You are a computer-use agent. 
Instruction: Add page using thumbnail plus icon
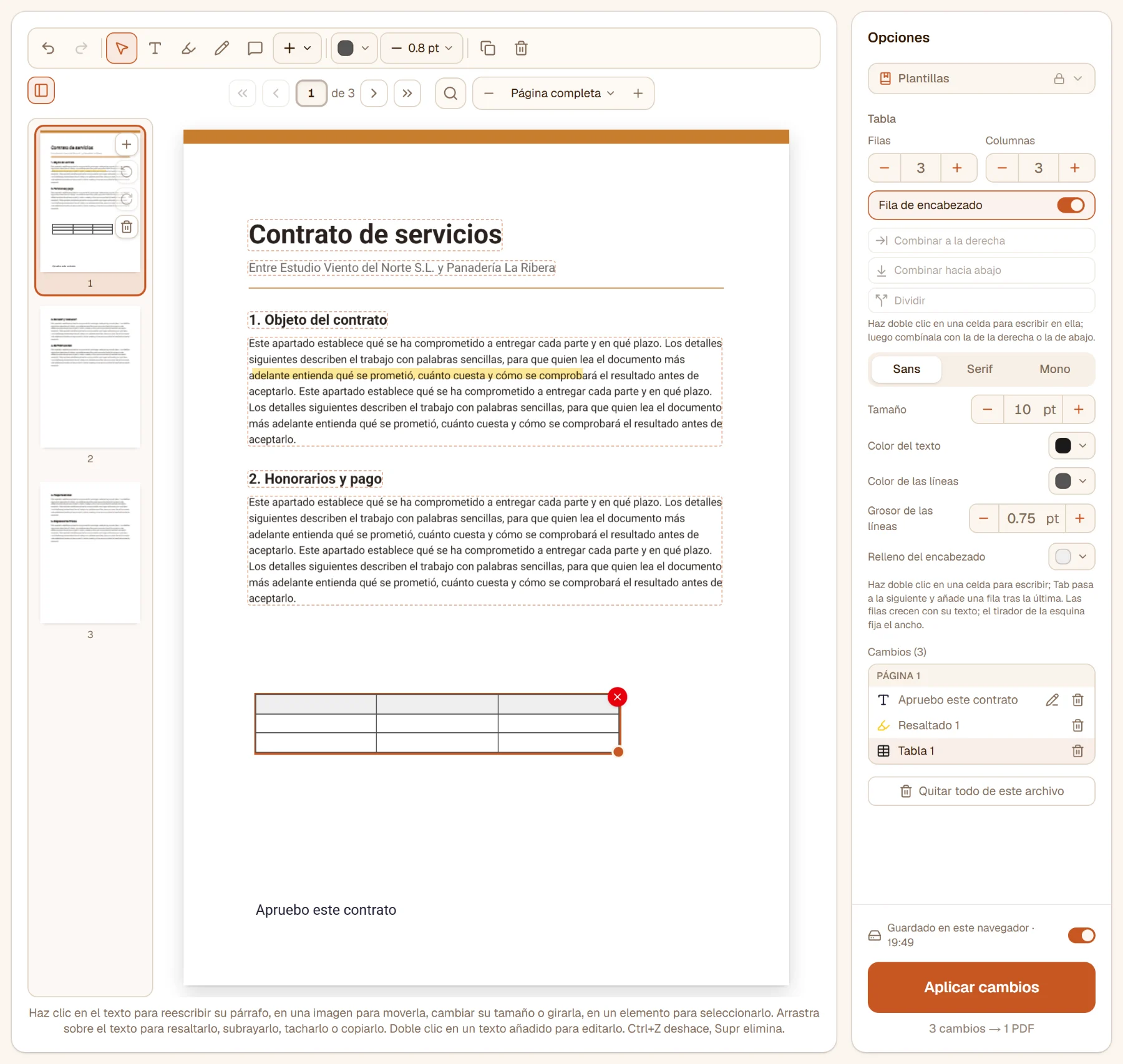pos(127,144)
